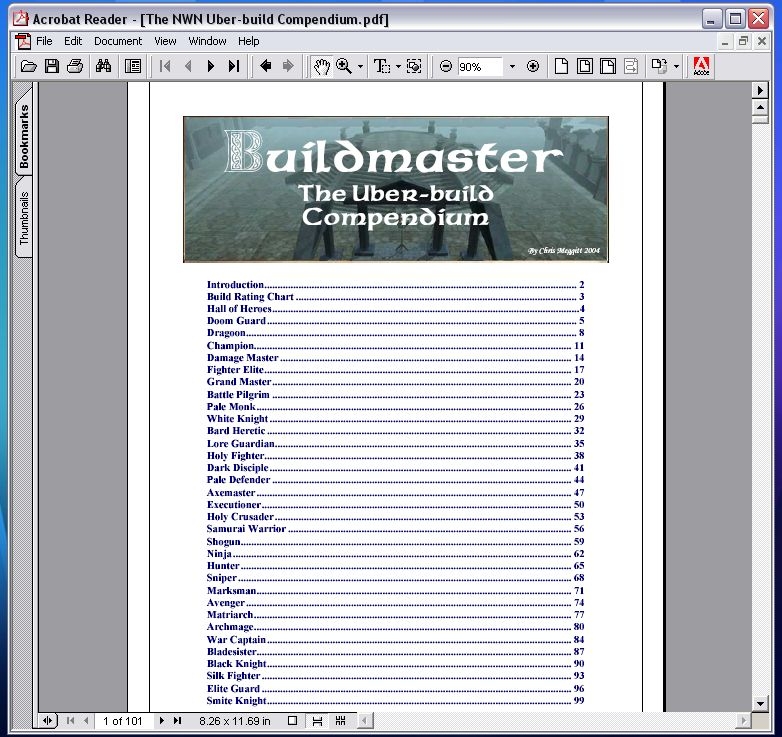
Task: Expand the Zoom tool options arrow
Action: [x=360, y=67]
